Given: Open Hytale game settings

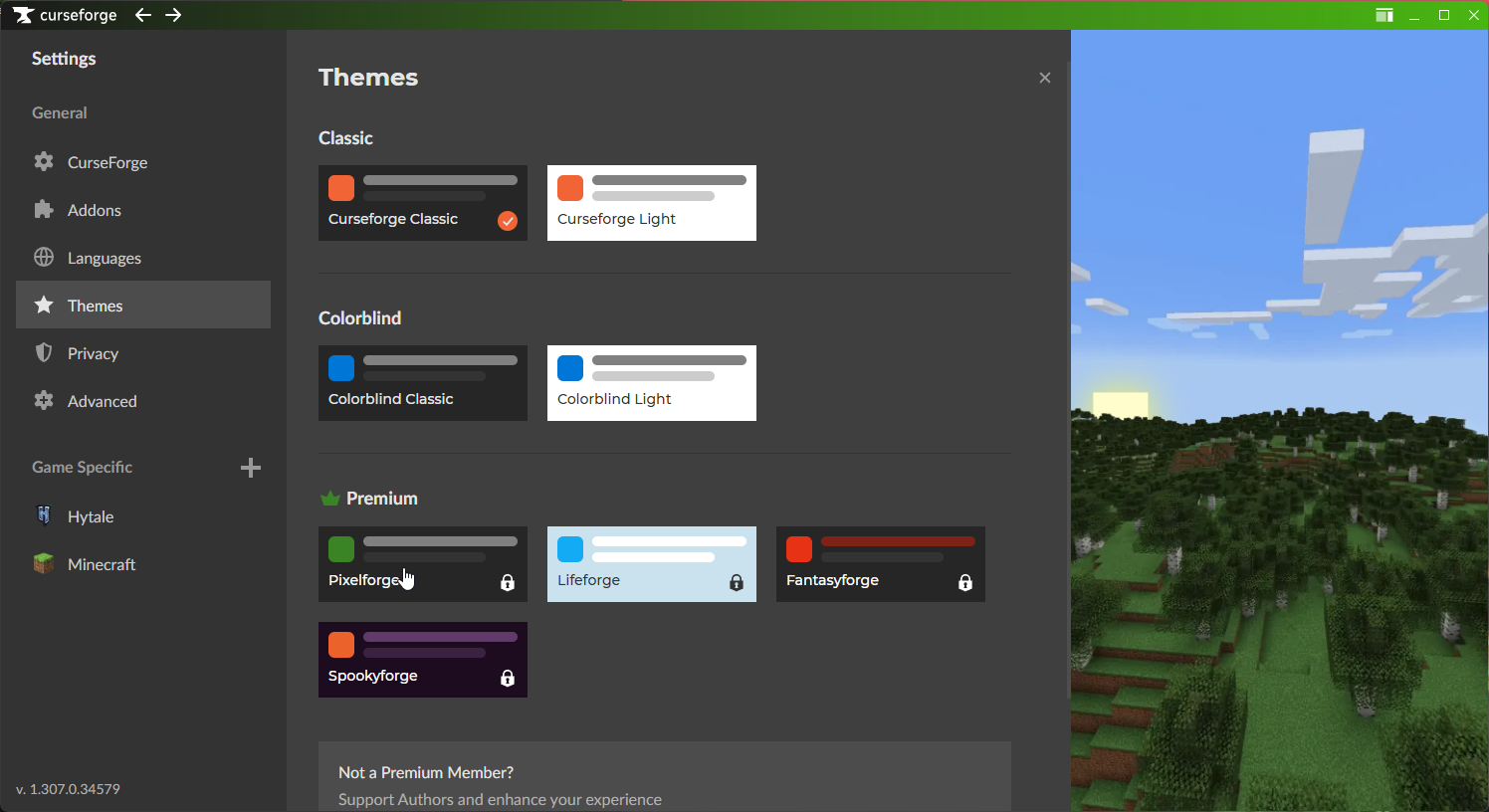Looking at the screenshot, I should pos(143,515).
